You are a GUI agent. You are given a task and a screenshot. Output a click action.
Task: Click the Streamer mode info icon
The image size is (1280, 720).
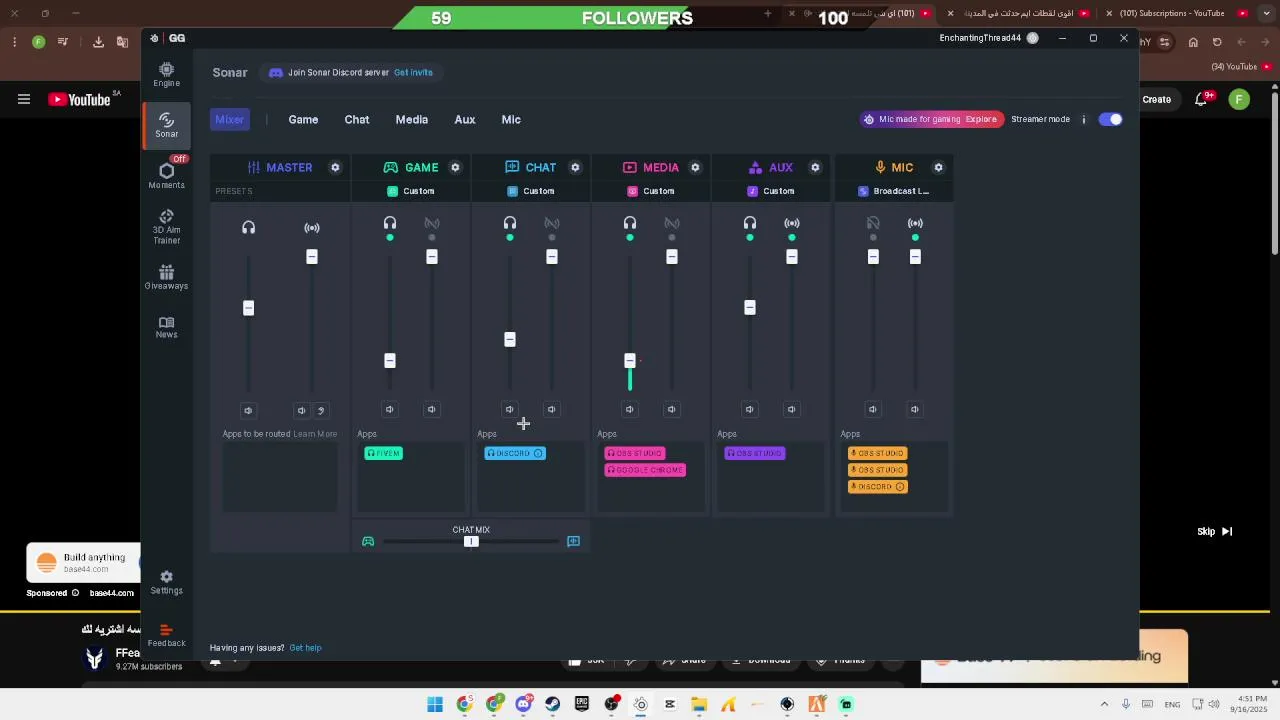point(1083,119)
